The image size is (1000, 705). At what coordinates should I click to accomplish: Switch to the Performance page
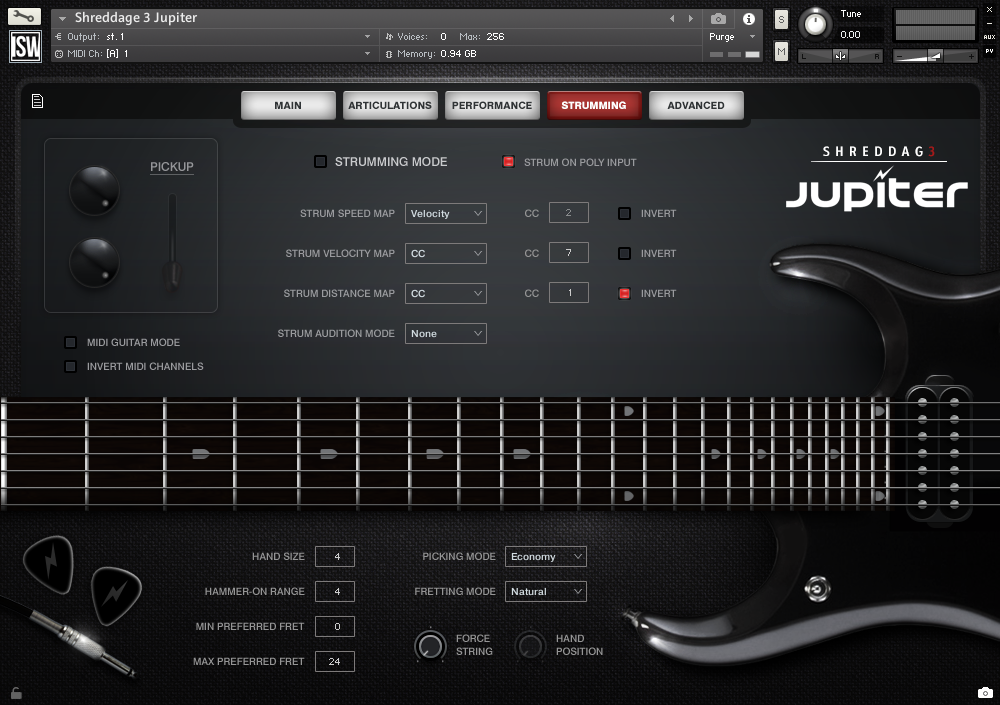click(492, 104)
